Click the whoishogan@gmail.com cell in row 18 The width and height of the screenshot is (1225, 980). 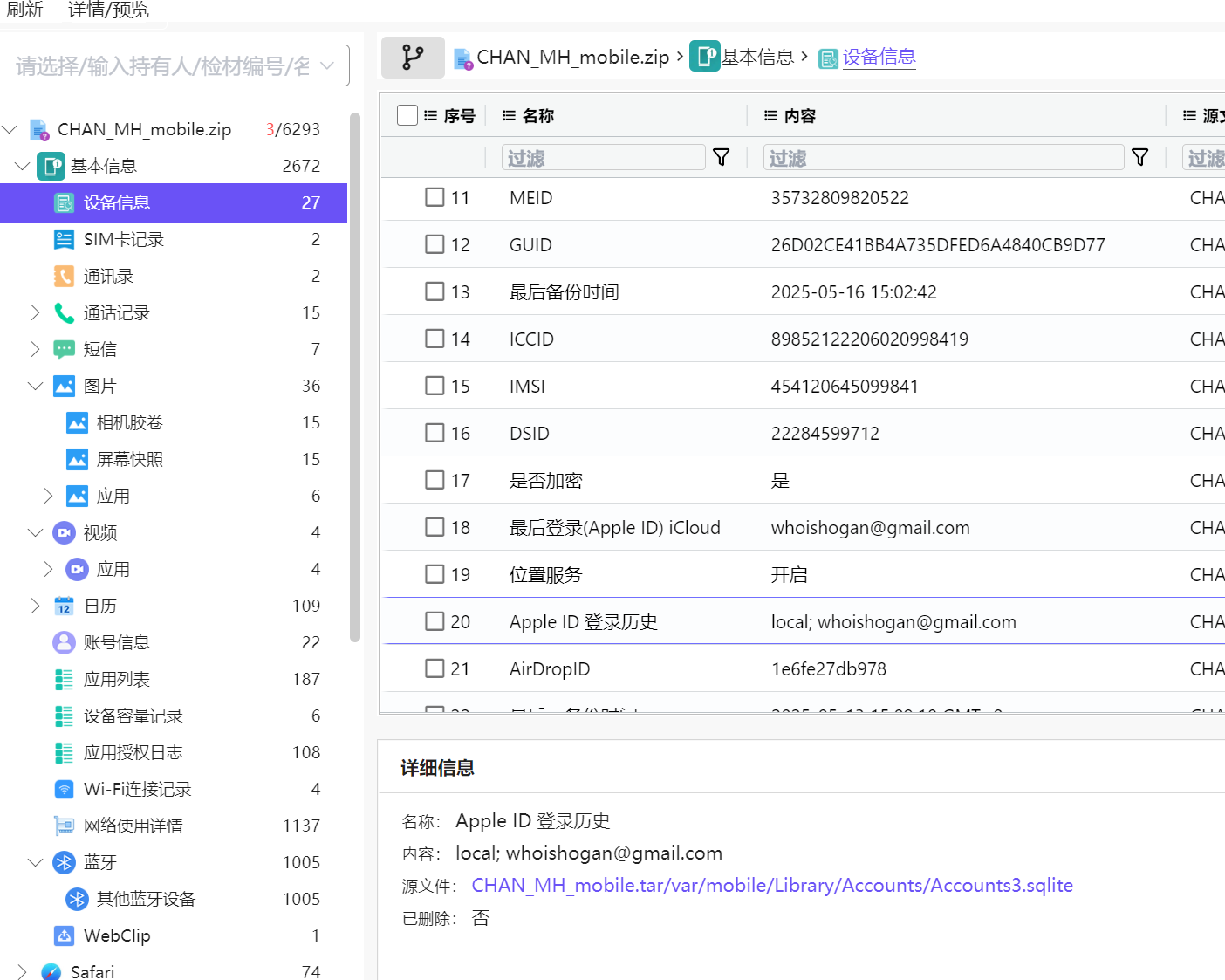tap(871, 528)
